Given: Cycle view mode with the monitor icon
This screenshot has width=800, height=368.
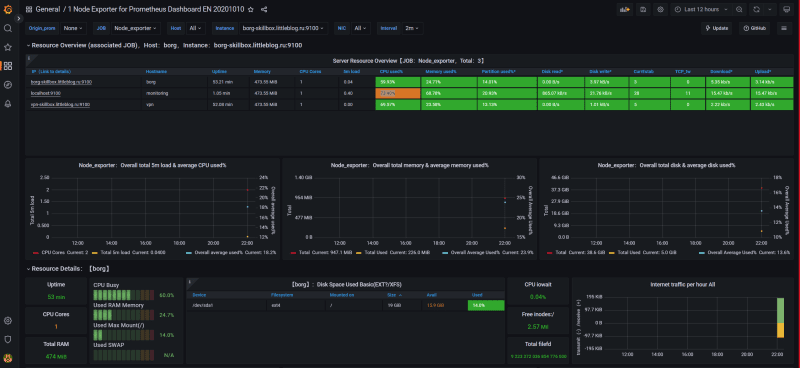Looking at the screenshot, I should (786, 9).
